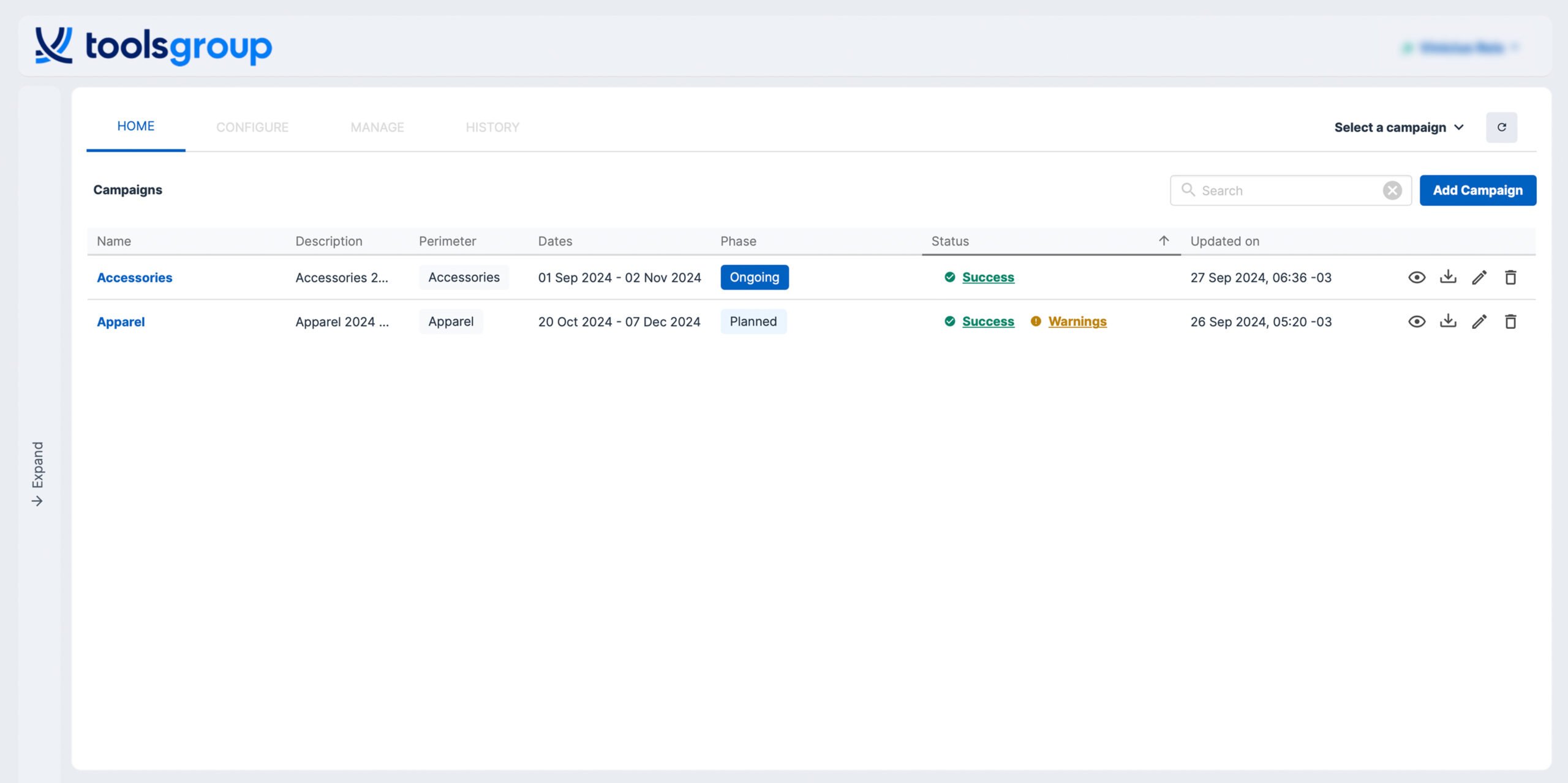Viewport: 1568px width, 783px height.
Task: Click the Planned phase badge
Action: 753,321
